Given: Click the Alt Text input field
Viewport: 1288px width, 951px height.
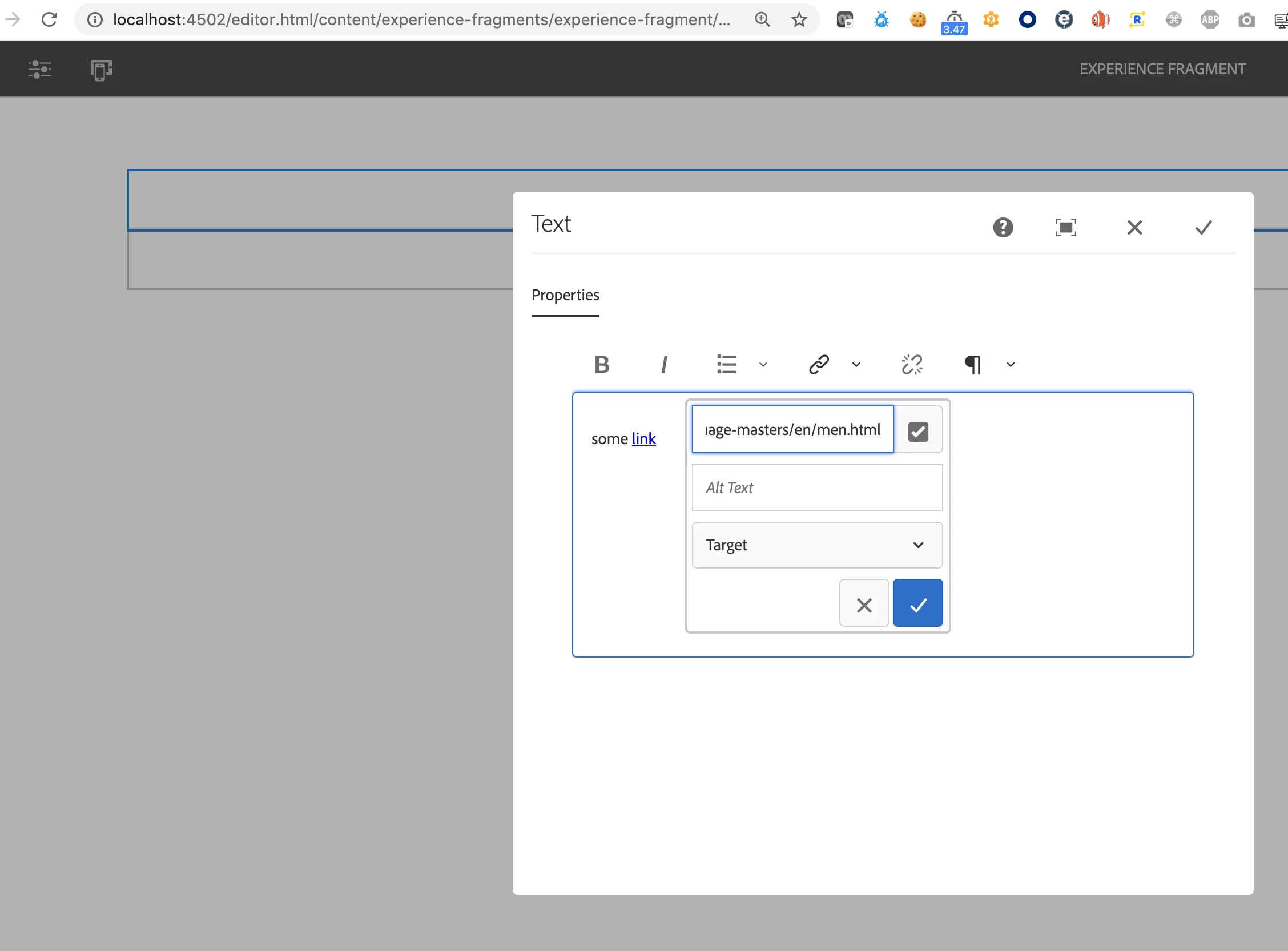Looking at the screenshot, I should pos(816,487).
